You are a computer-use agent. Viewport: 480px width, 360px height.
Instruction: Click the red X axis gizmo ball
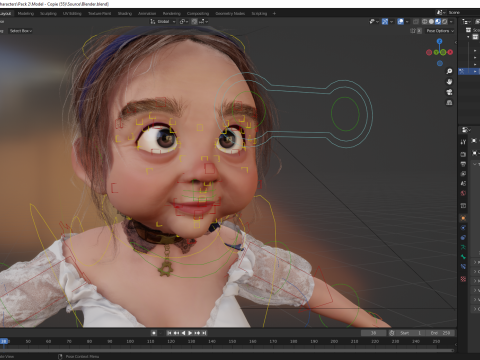pyautogui.click(x=450, y=52)
